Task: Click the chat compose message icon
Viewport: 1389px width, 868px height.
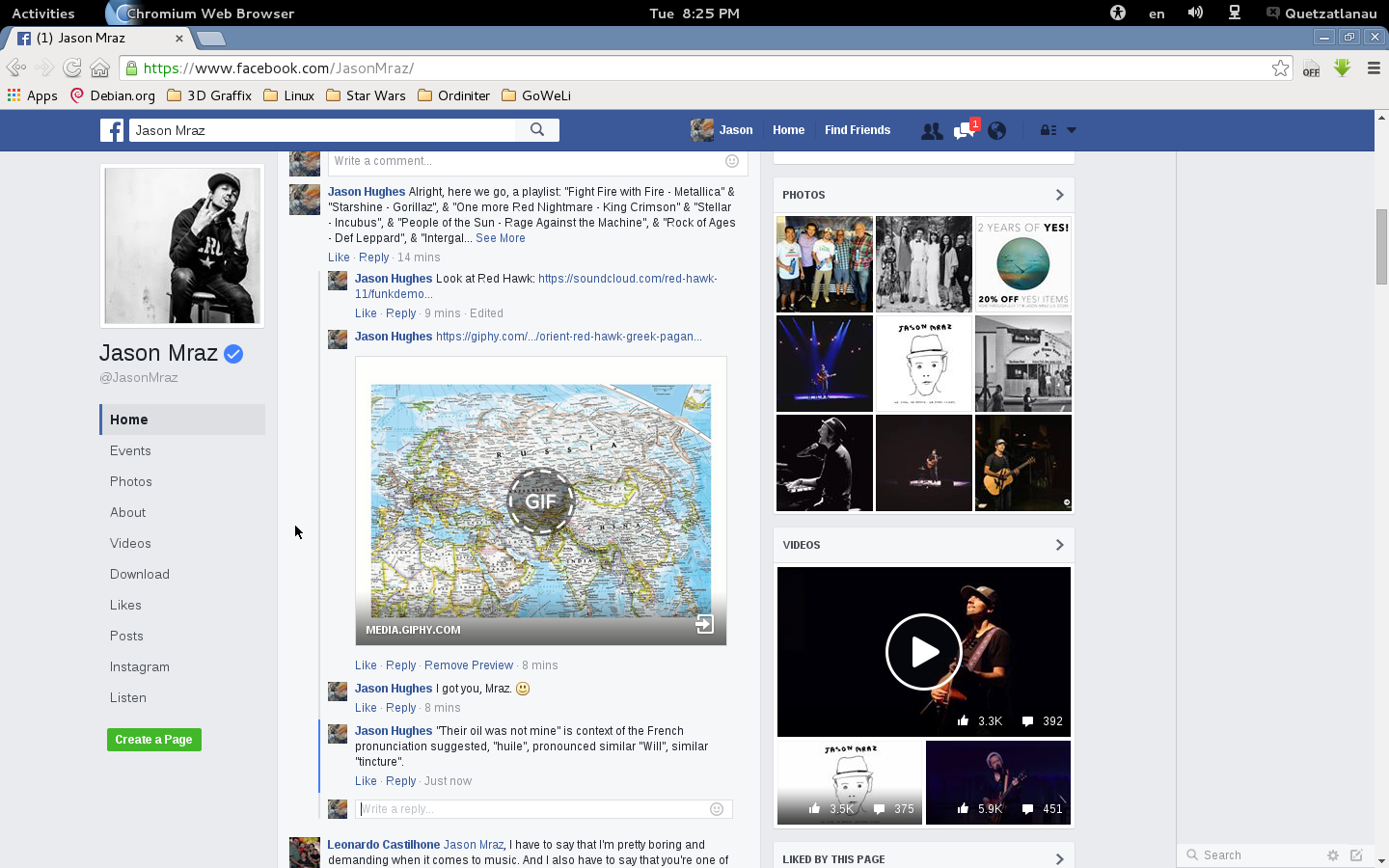Action: click(1356, 855)
